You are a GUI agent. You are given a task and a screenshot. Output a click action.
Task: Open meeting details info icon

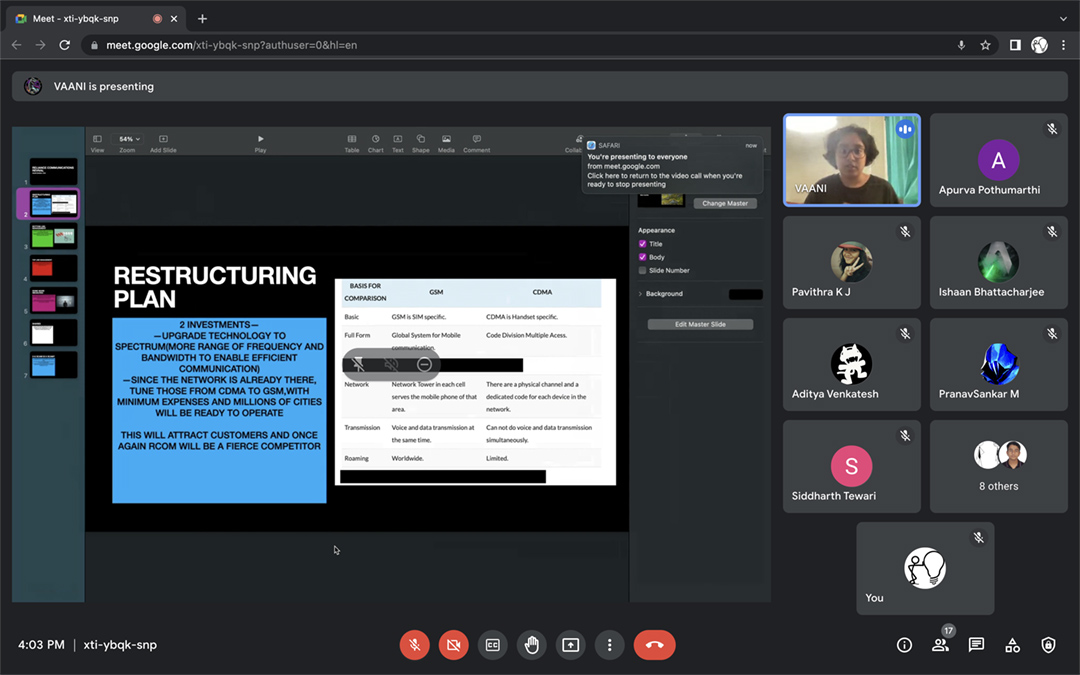coord(904,645)
